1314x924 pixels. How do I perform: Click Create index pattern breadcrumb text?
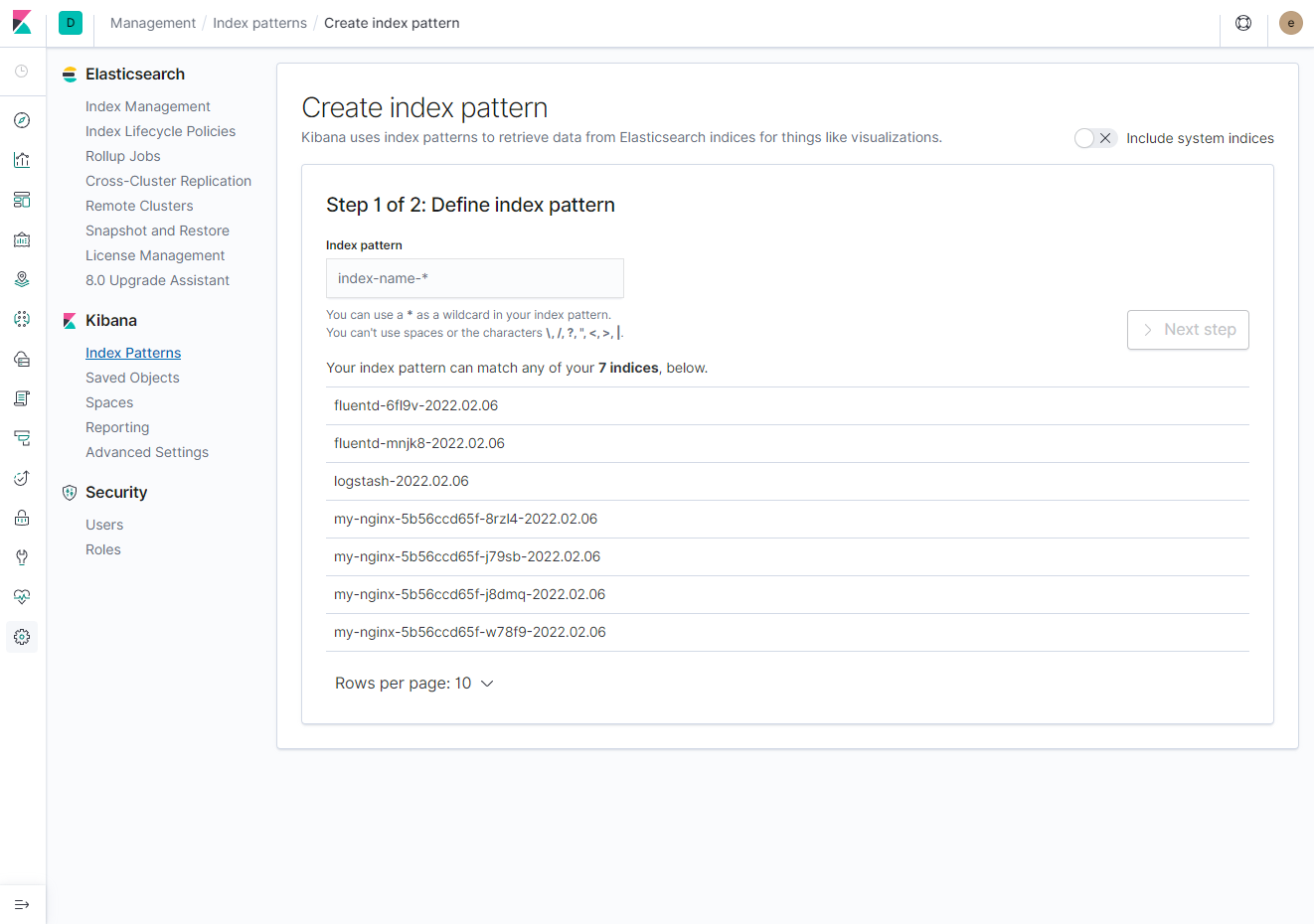click(x=392, y=23)
